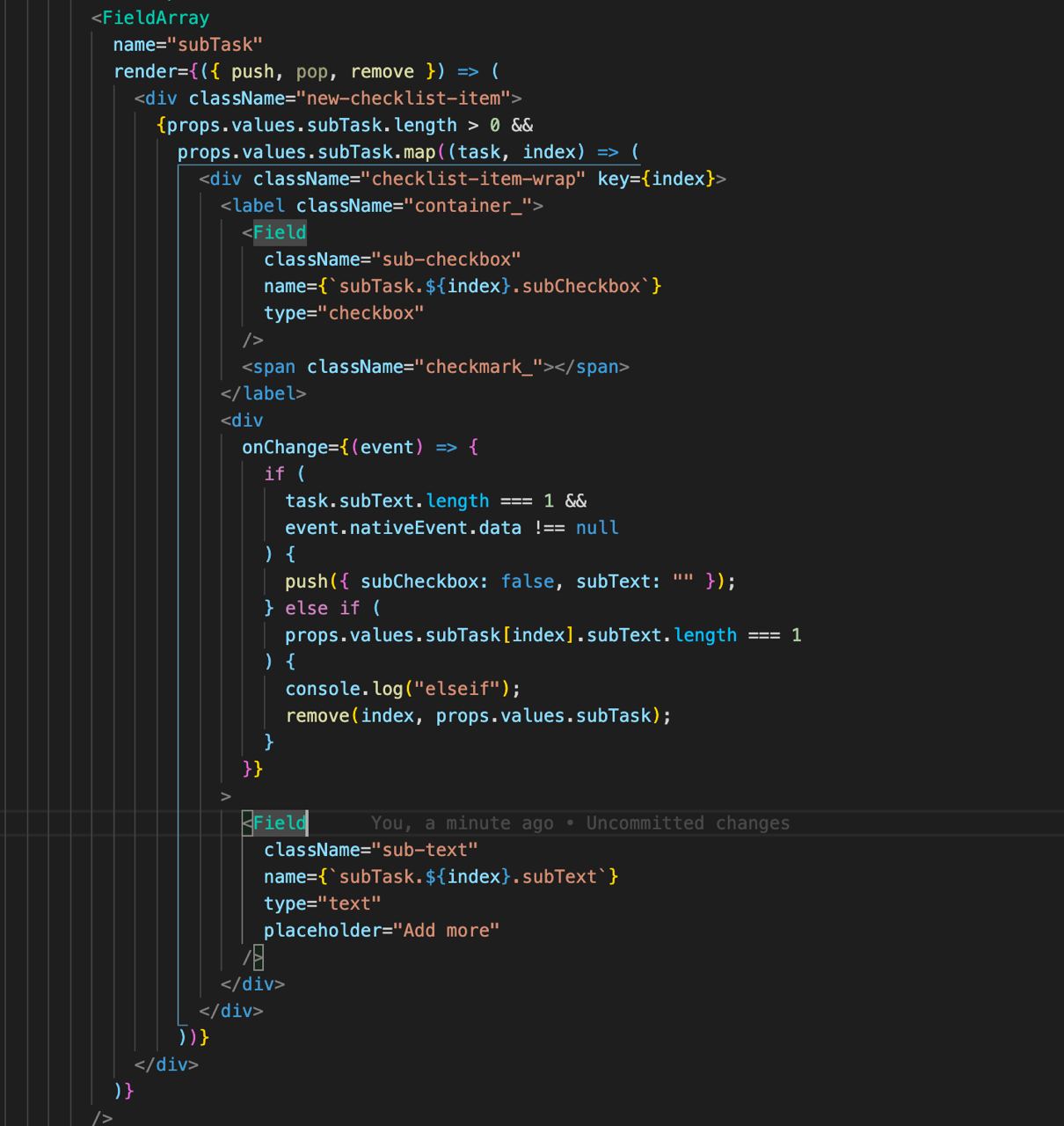Click the "new-checklist-item" class string

pos(404,99)
